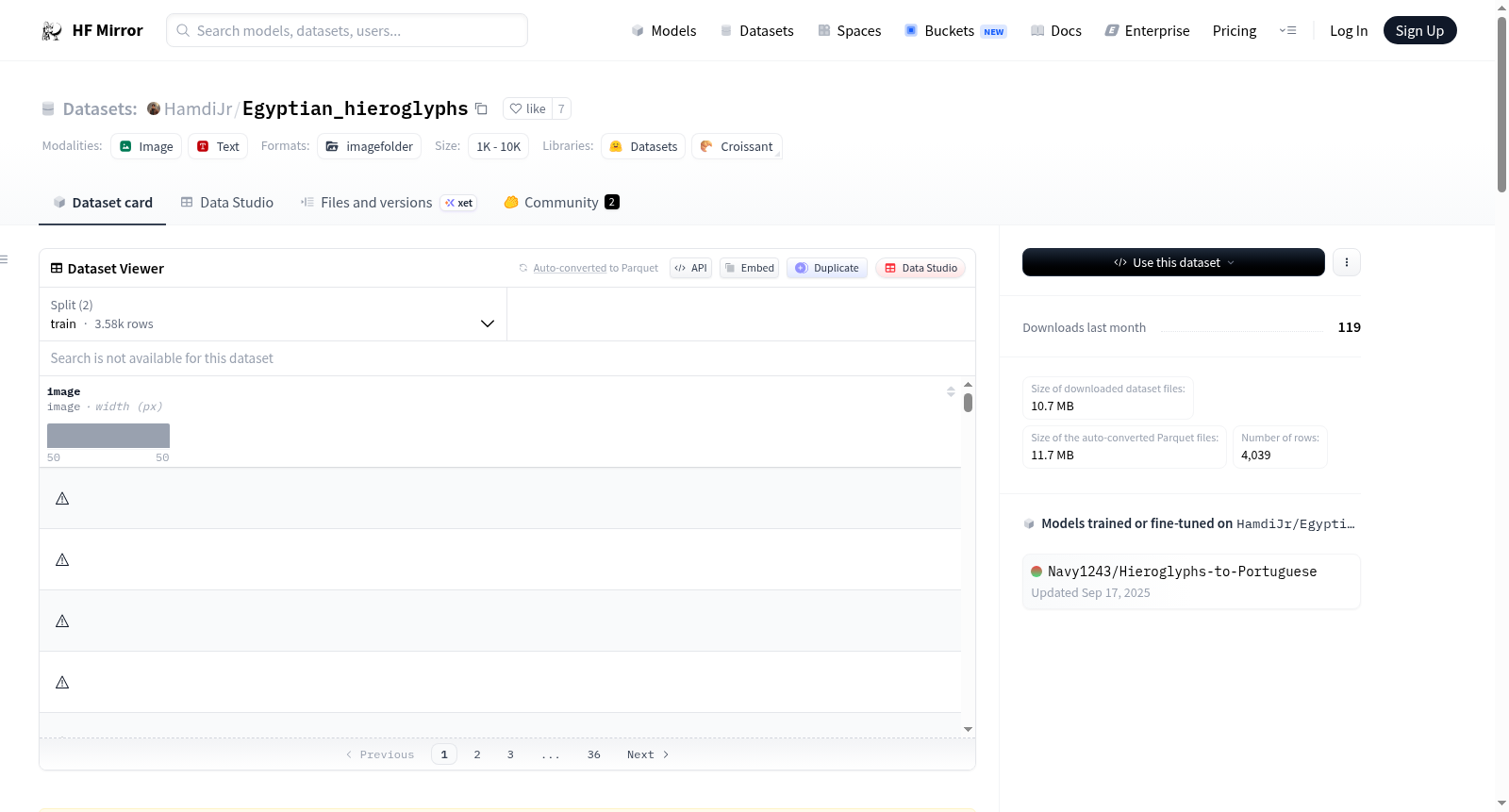Open the Models nav item

(x=664, y=31)
